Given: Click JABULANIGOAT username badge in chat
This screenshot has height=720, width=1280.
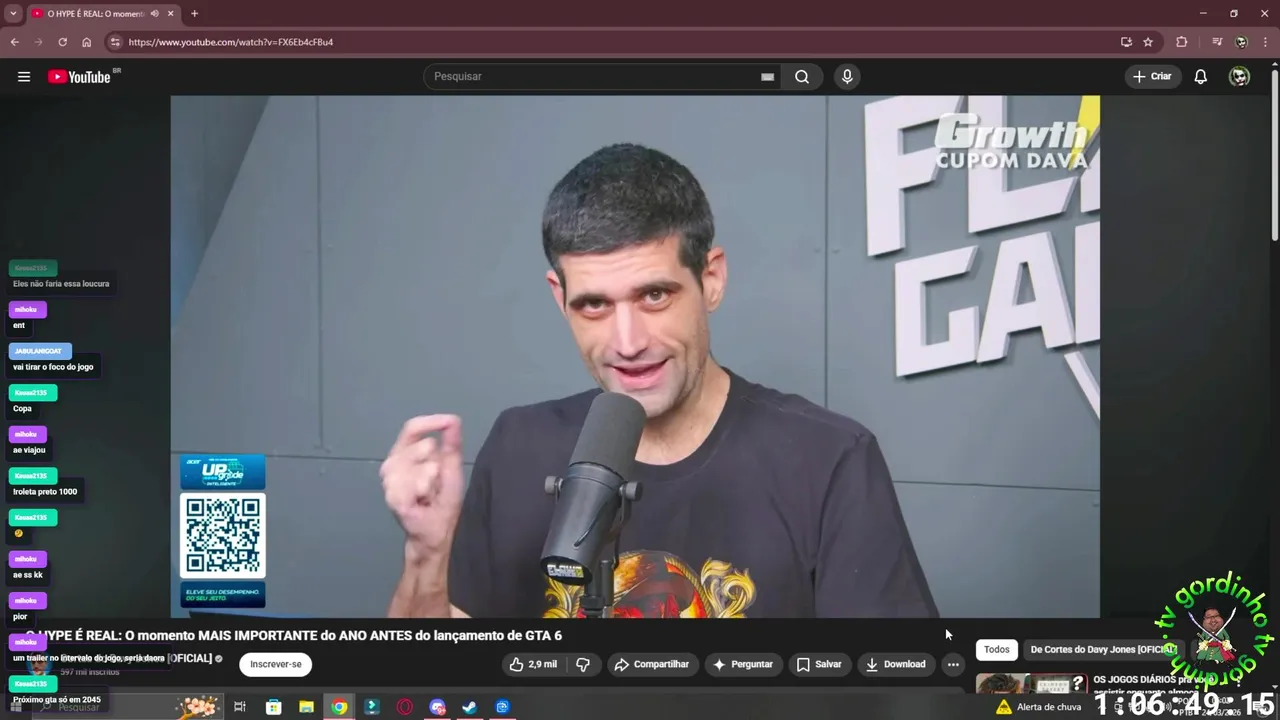Looking at the screenshot, I should pyautogui.click(x=39, y=351).
